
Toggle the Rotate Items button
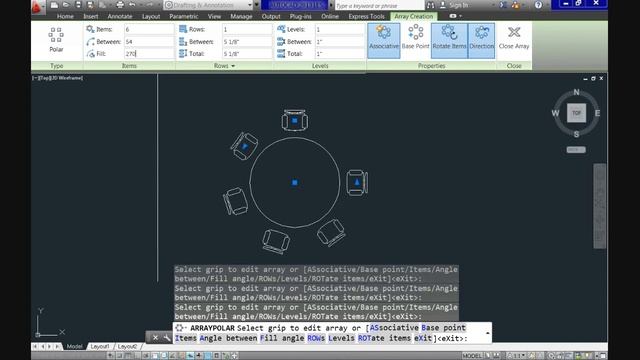(449, 40)
